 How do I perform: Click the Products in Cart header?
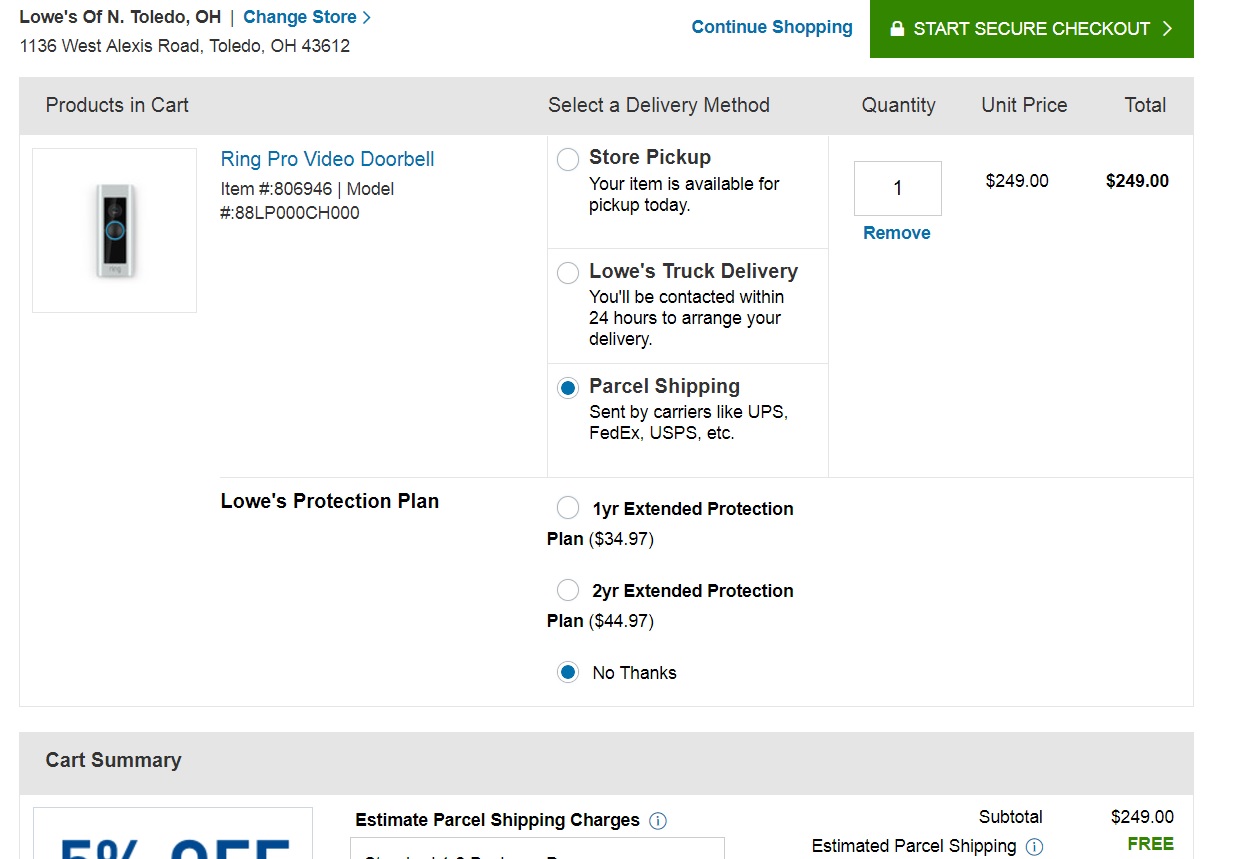click(x=117, y=105)
